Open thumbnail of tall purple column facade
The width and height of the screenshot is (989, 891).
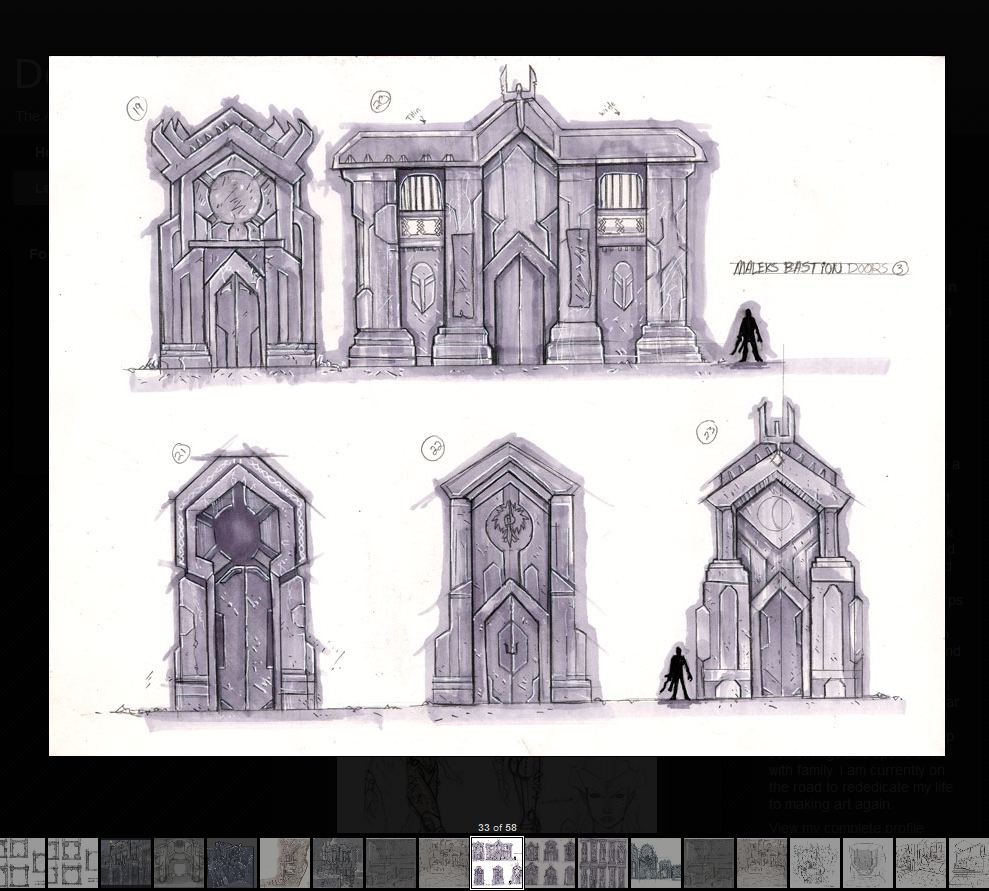pos(603,863)
